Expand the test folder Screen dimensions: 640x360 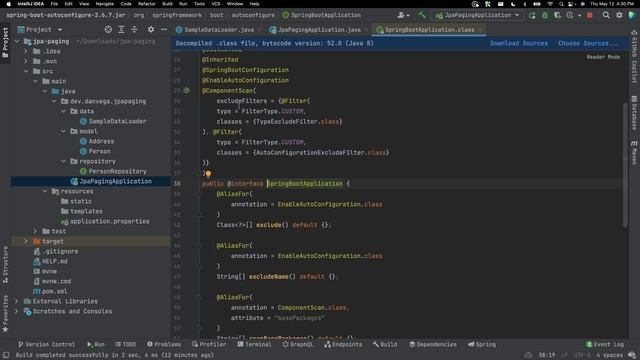click(x=35, y=231)
